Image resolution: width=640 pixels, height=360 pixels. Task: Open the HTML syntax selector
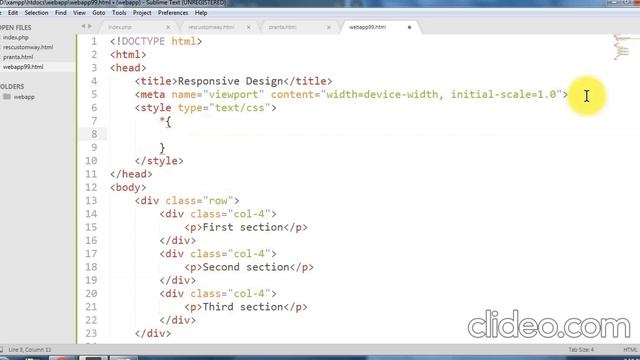coord(630,350)
